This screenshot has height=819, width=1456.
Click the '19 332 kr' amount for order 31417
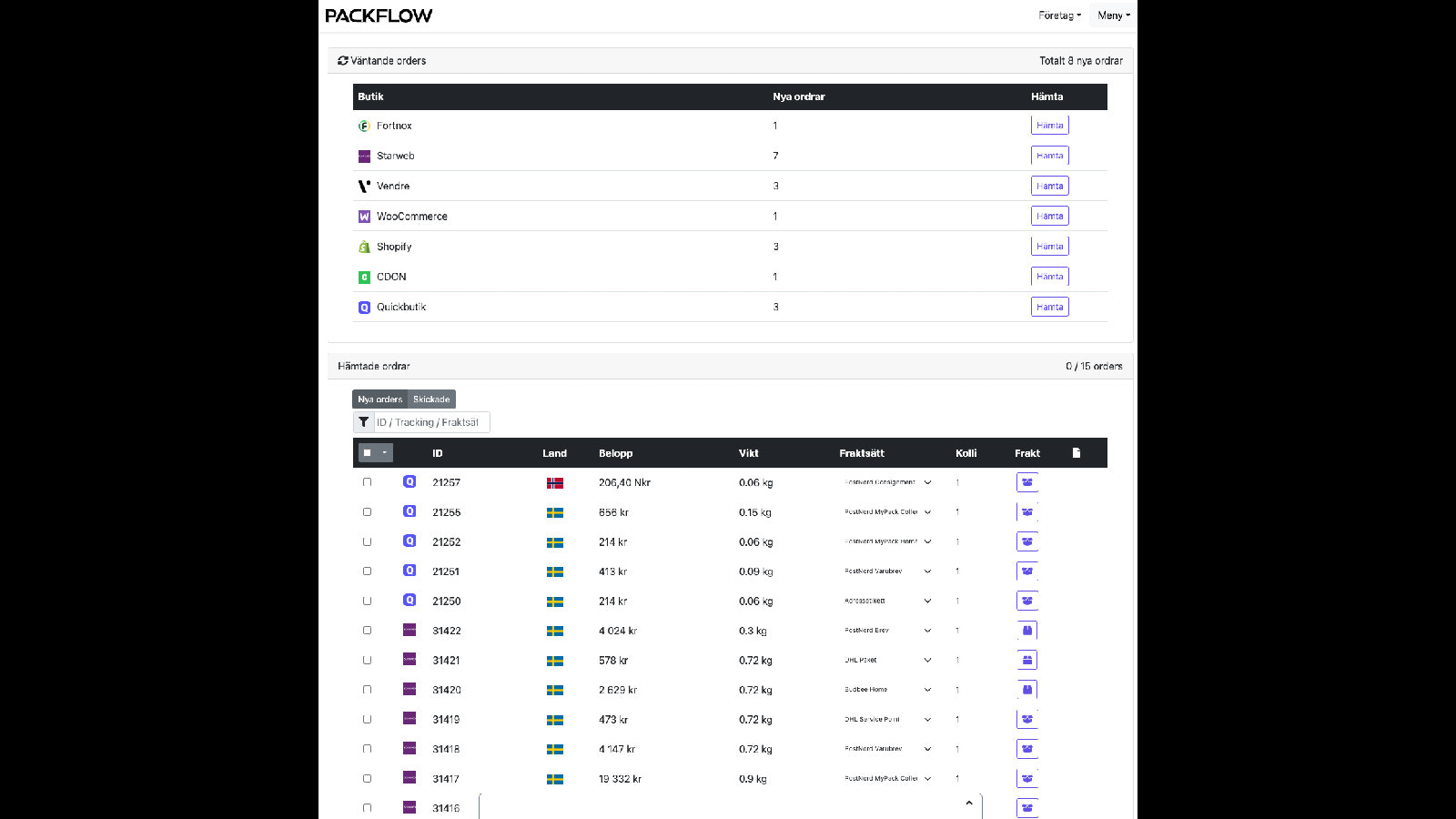click(x=620, y=779)
